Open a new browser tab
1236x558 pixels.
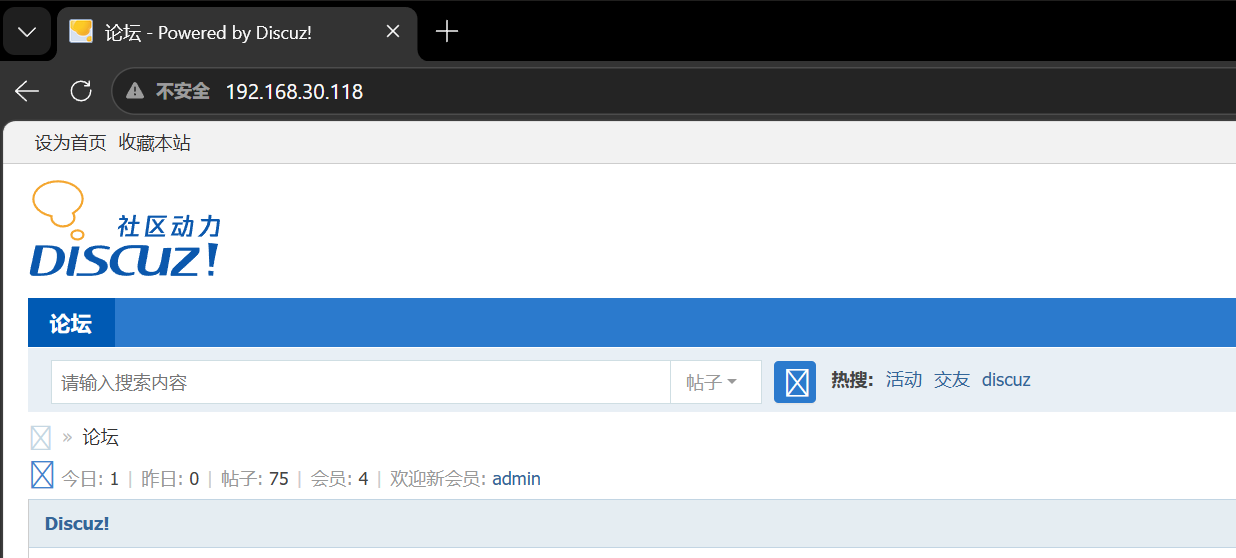pos(447,32)
